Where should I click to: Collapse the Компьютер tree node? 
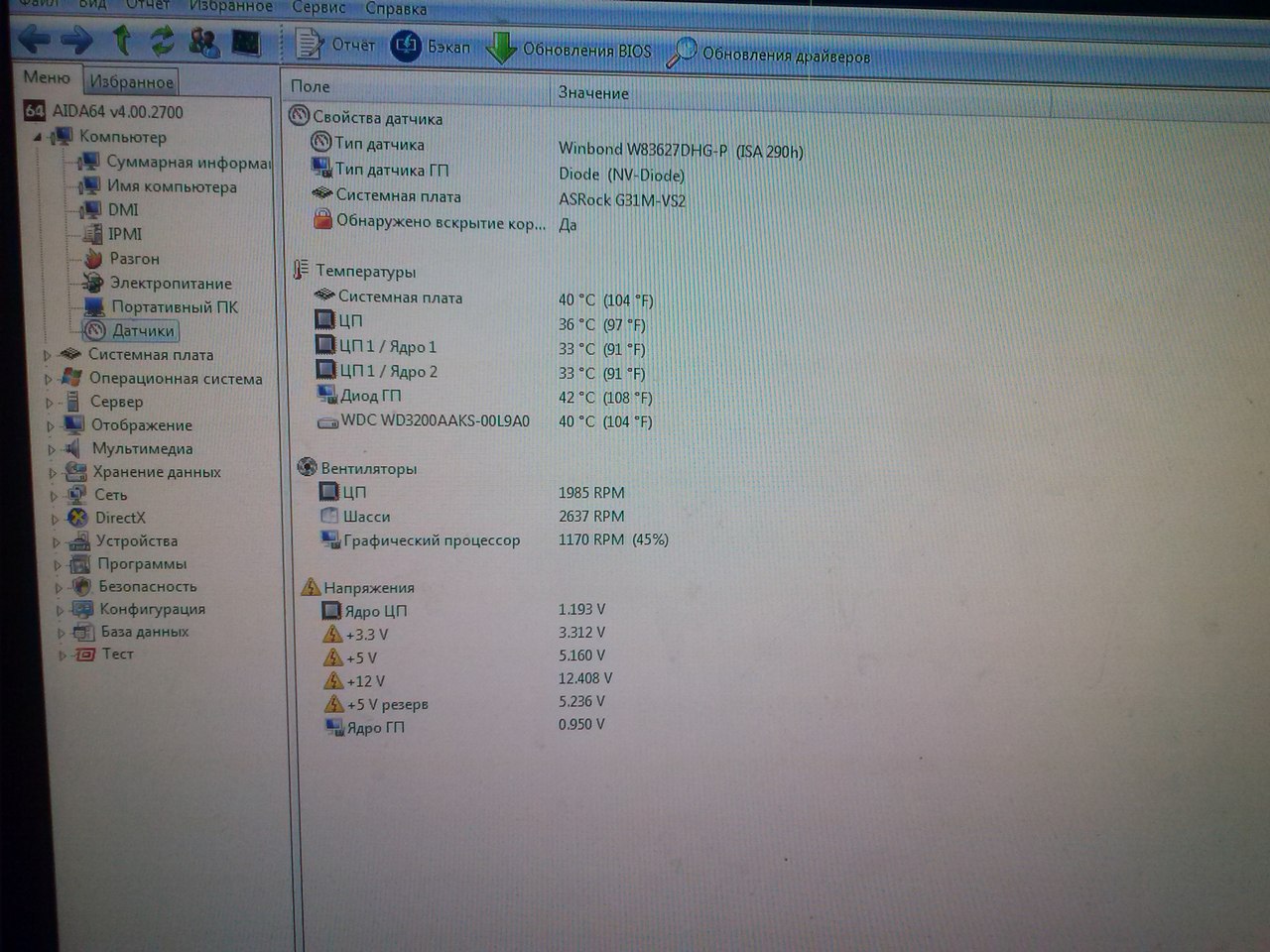click(x=38, y=137)
